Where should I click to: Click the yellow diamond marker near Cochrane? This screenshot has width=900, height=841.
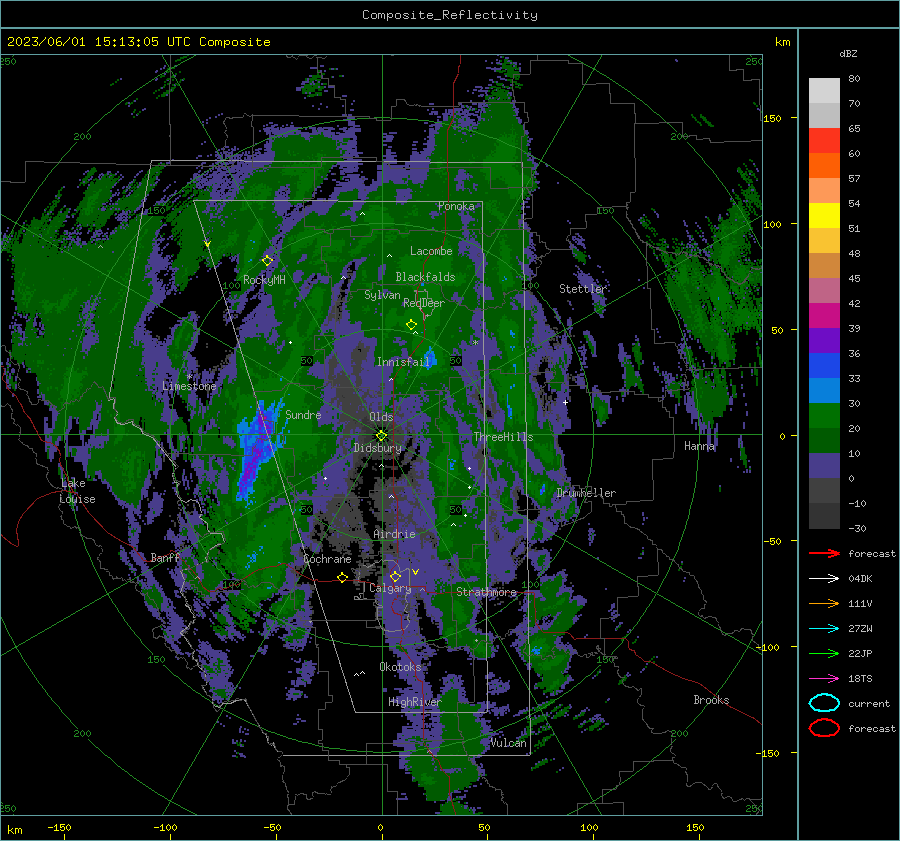coord(343,578)
